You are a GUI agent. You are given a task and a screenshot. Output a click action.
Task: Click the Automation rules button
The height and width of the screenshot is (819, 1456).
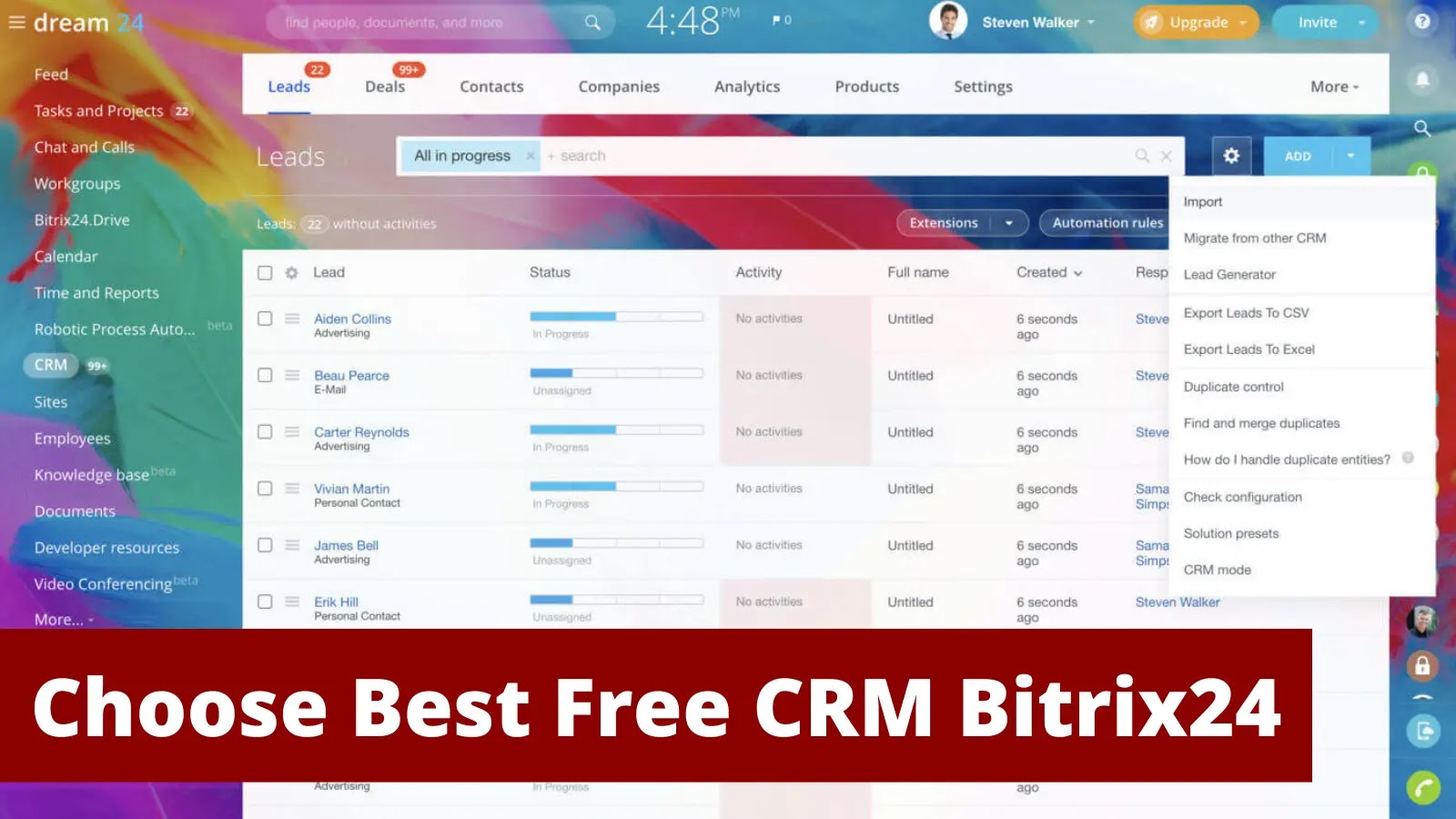[x=1107, y=223]
